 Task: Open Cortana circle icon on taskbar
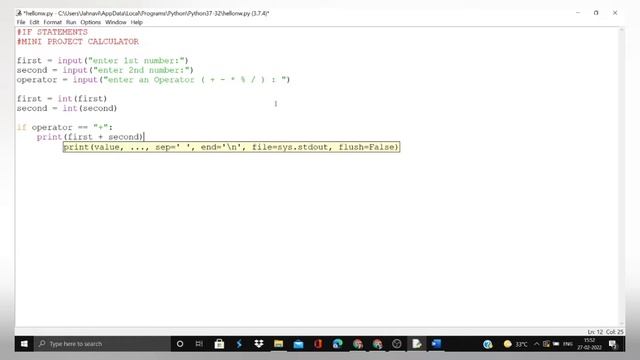(x=180, y=344)
